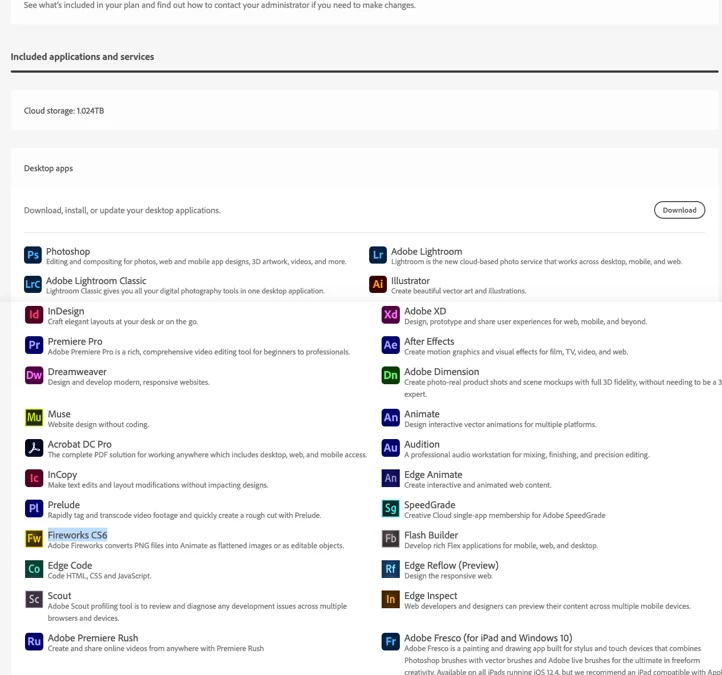The image size is (722, 675).
Task: Click the Cloud storage: 1.024TB text
Action: click(64, 111)
